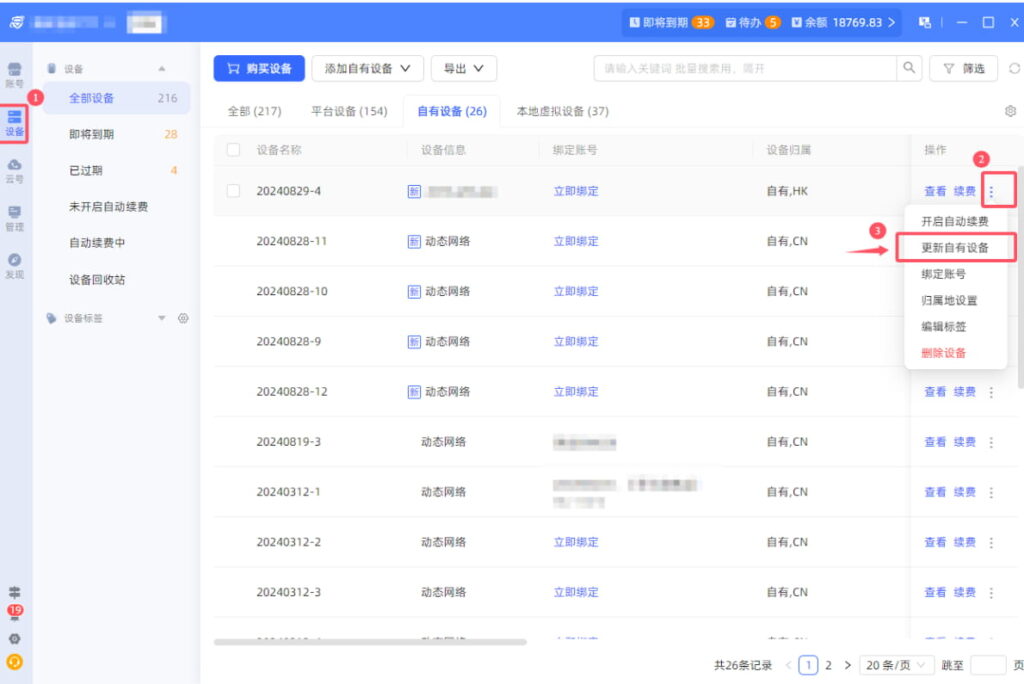Open the 20 条/页 page size dropdown

click(897, 665)
